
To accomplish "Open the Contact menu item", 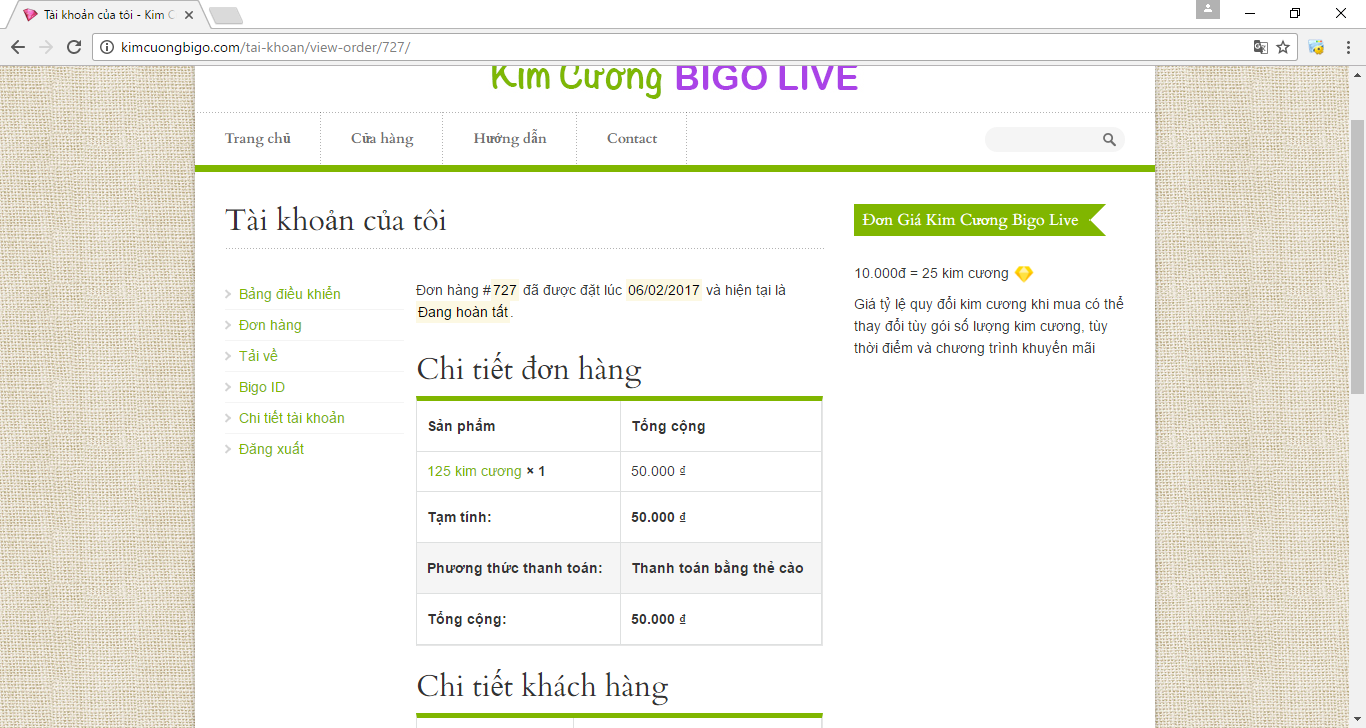I will 632,139.
